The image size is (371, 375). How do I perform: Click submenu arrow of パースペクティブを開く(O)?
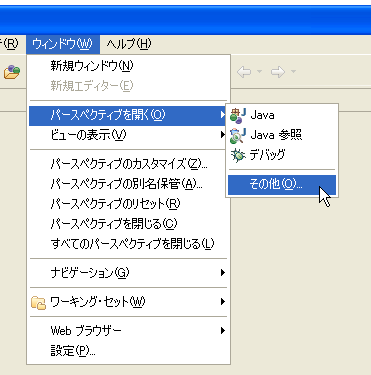[x=222, y=115]
